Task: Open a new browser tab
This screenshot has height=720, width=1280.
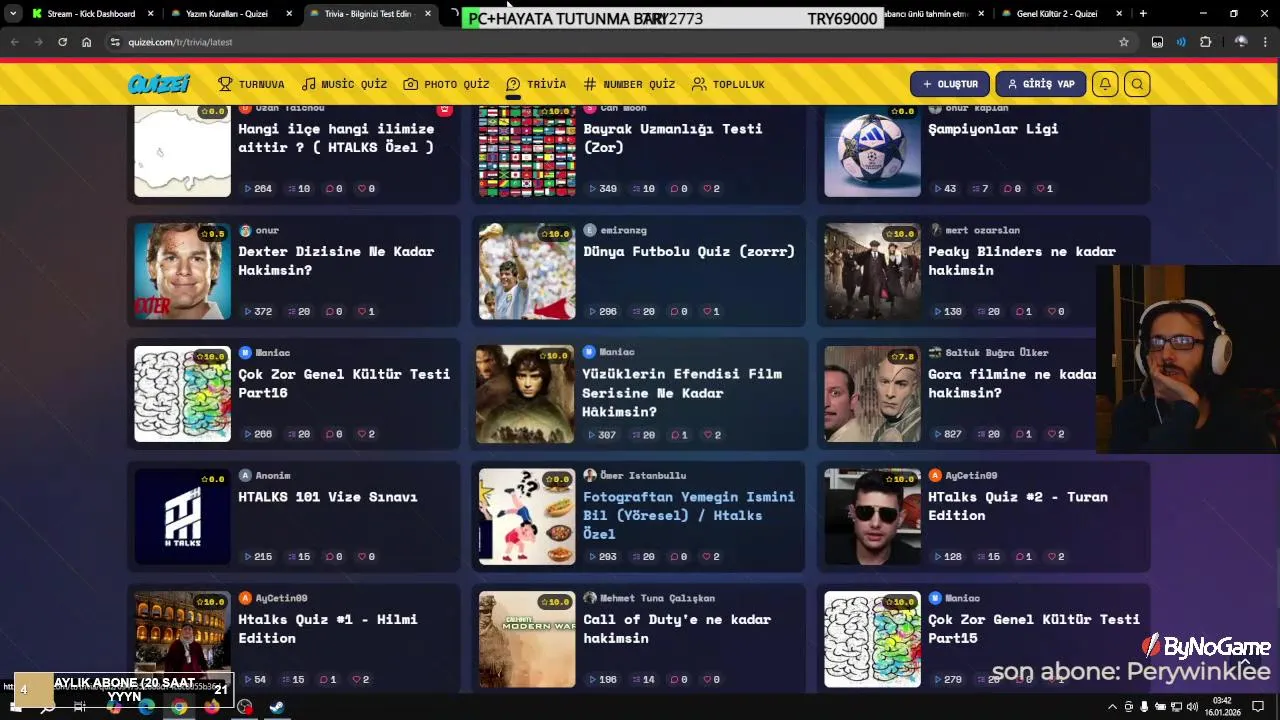Action: [1143, 14]
